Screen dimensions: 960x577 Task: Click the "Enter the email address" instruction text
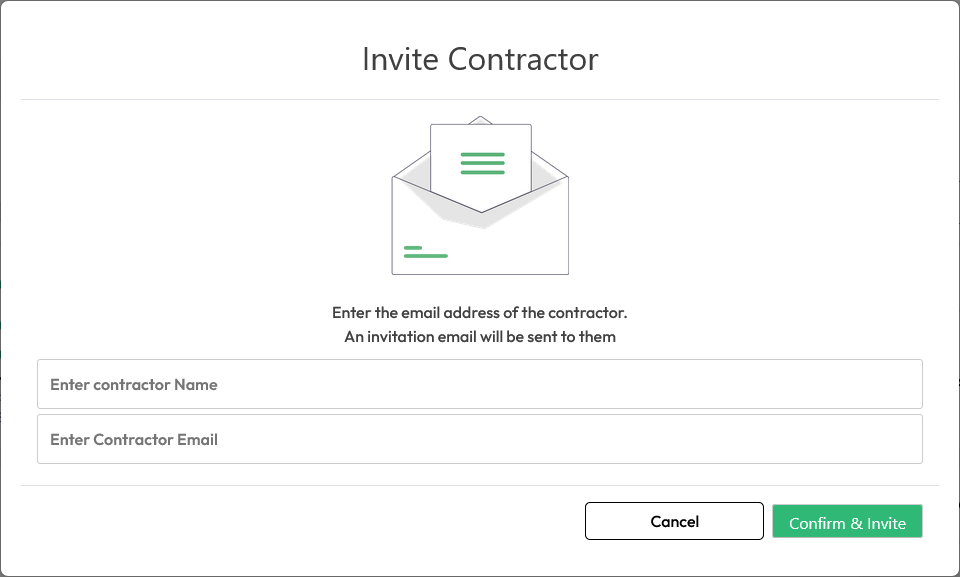click(480, 312)
